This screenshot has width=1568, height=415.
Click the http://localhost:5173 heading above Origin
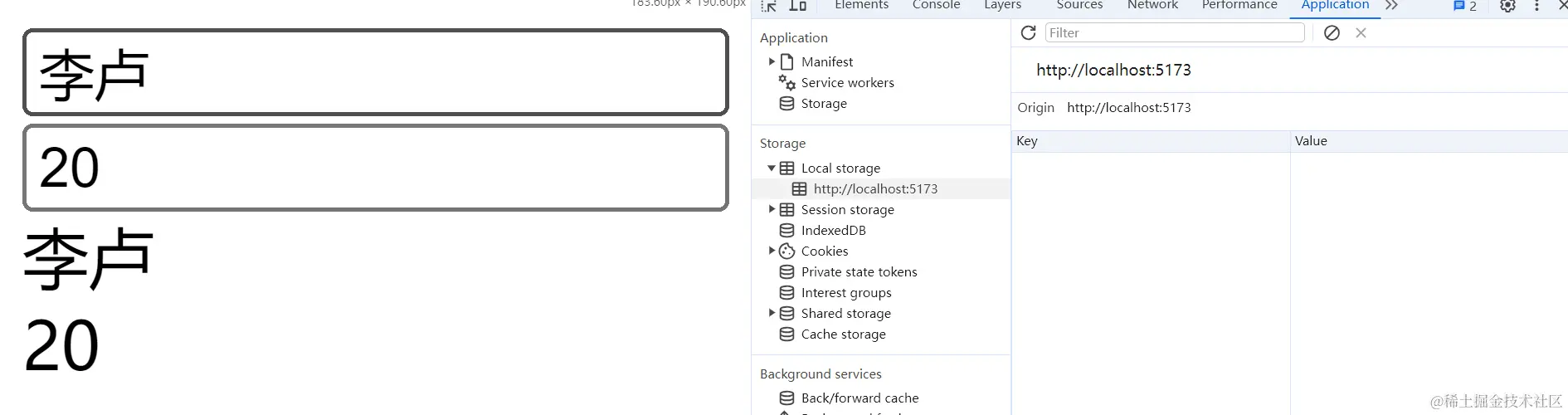(1113, 70)
